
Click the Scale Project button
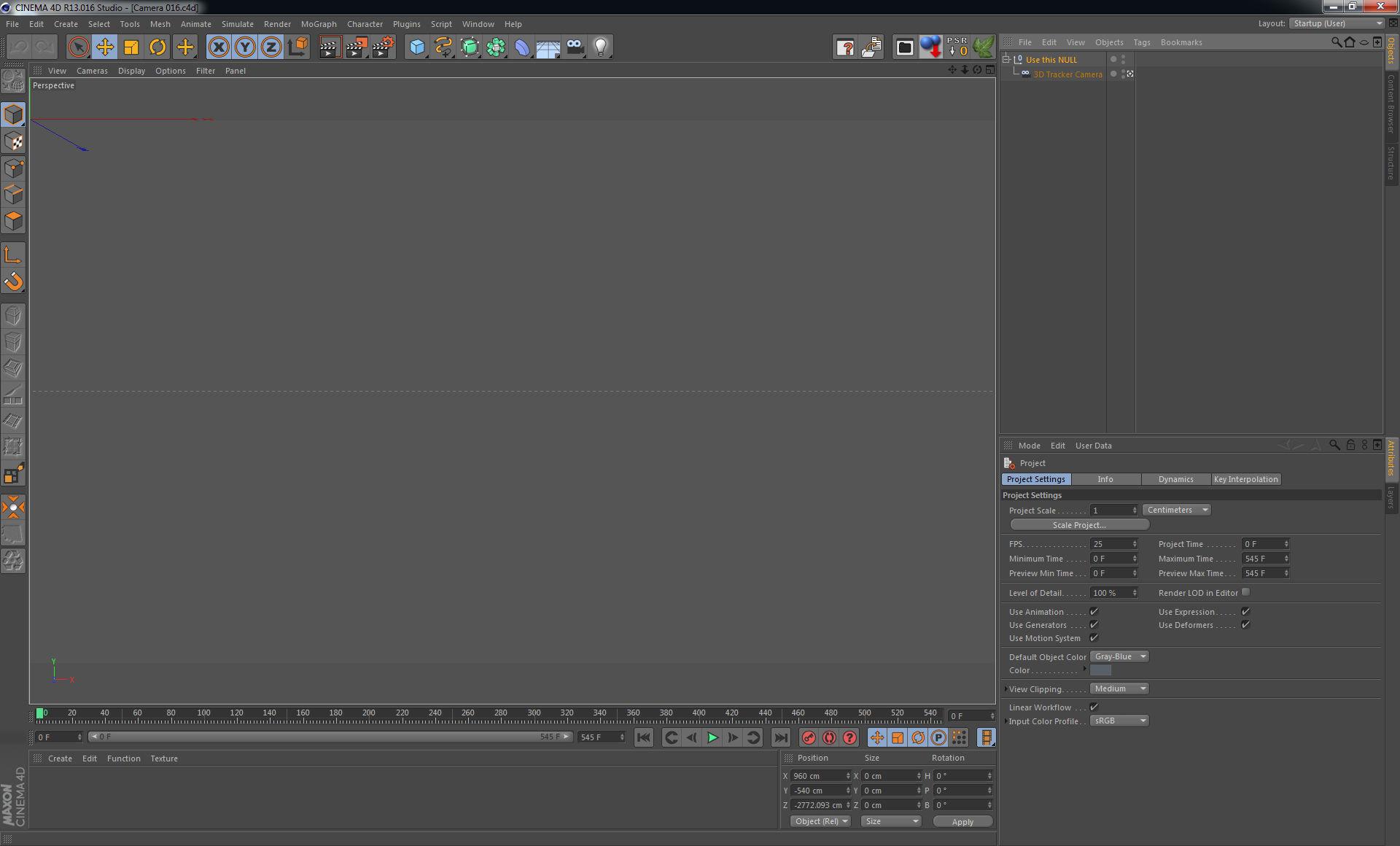pos(1078,524)
